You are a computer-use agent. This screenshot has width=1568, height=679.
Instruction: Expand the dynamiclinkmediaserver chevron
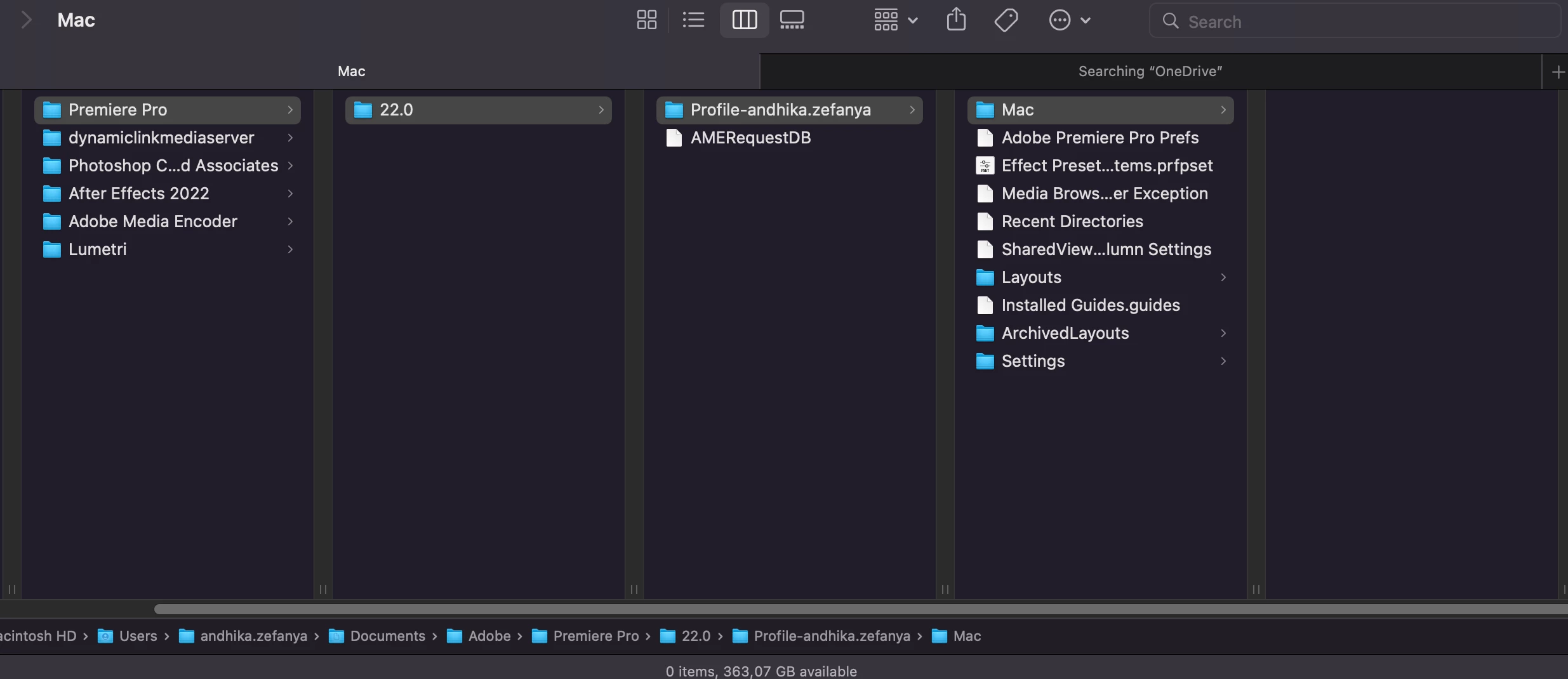pos(290,138)
